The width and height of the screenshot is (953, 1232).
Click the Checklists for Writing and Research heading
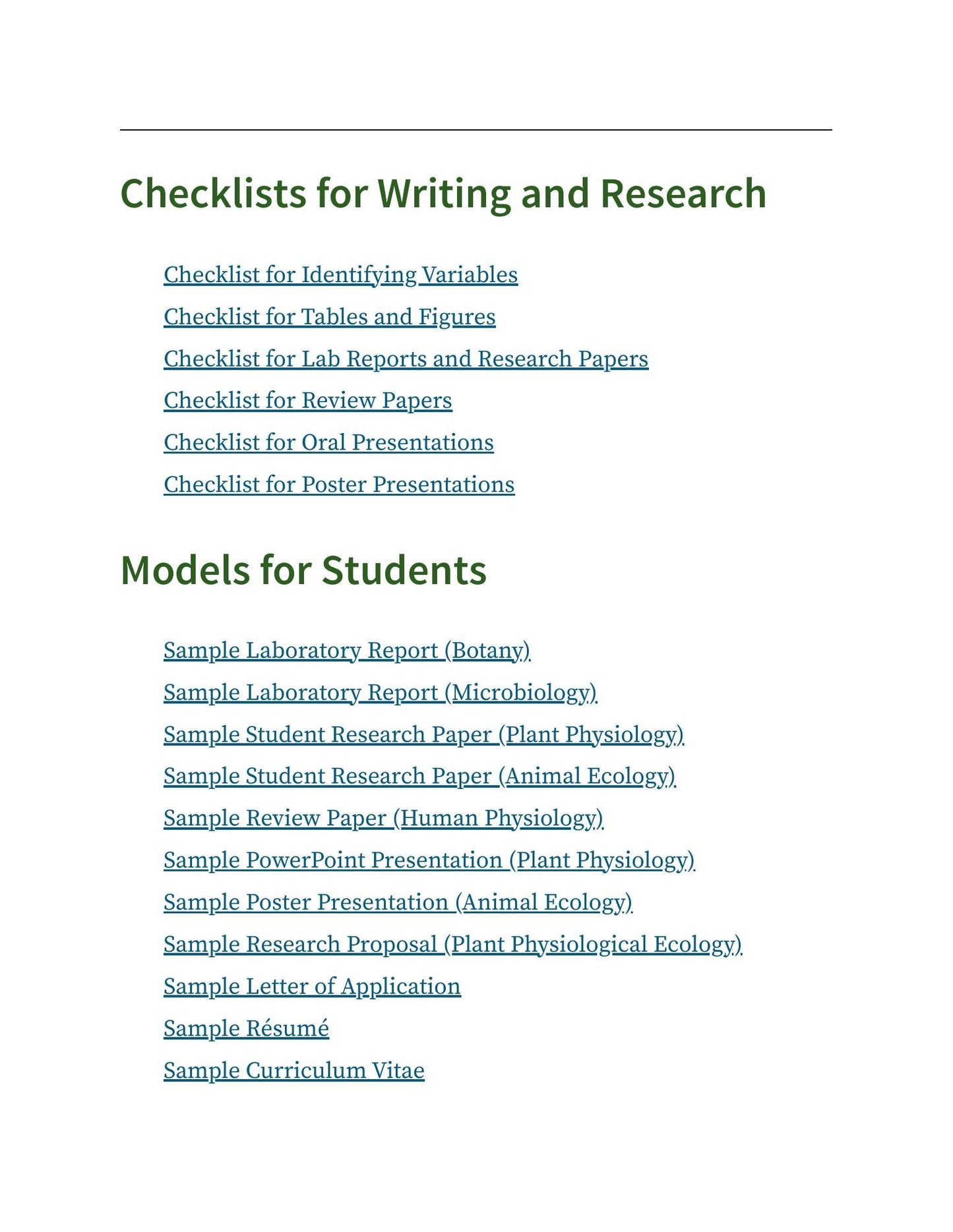coord(443,194)
